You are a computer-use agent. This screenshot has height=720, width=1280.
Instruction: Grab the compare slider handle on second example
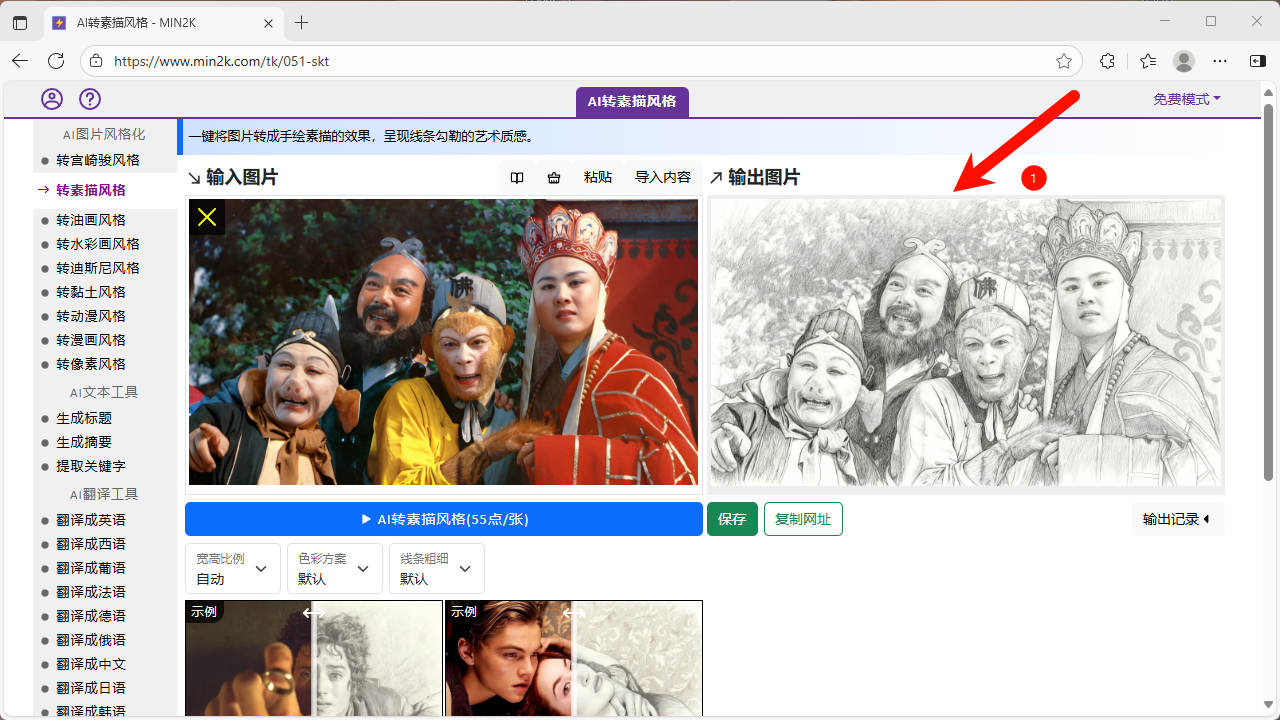pyautogui.click(x=574, y=613)
